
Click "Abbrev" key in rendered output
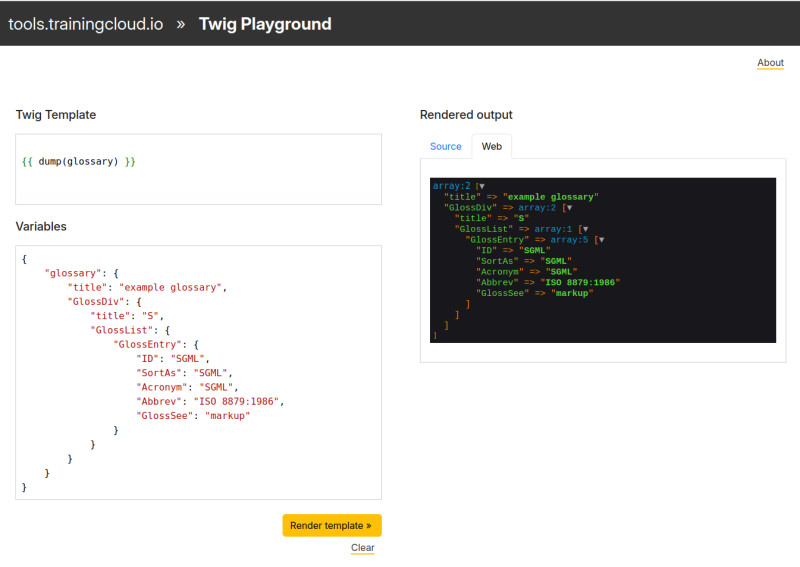(497, 282)
